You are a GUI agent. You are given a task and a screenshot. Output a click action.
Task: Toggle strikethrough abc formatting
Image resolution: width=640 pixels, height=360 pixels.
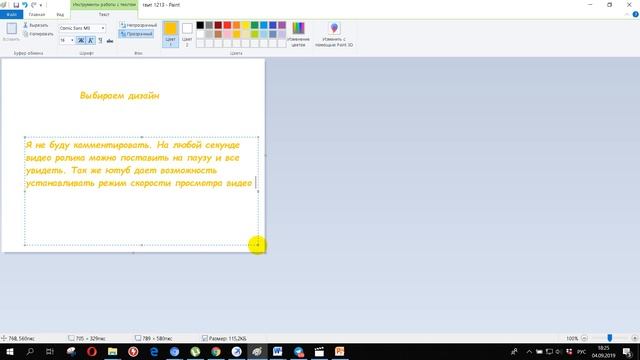[110, 40]
